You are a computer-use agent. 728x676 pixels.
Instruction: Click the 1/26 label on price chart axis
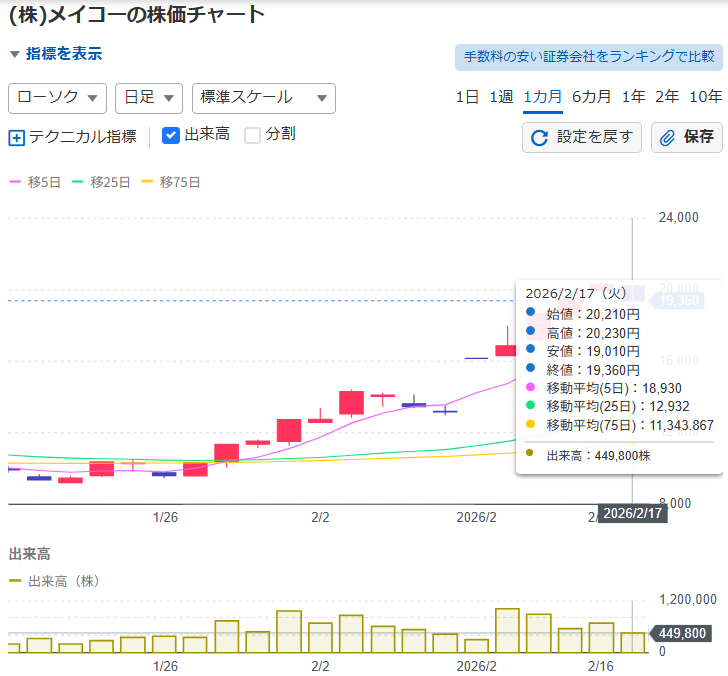click(x=165, y=517)
